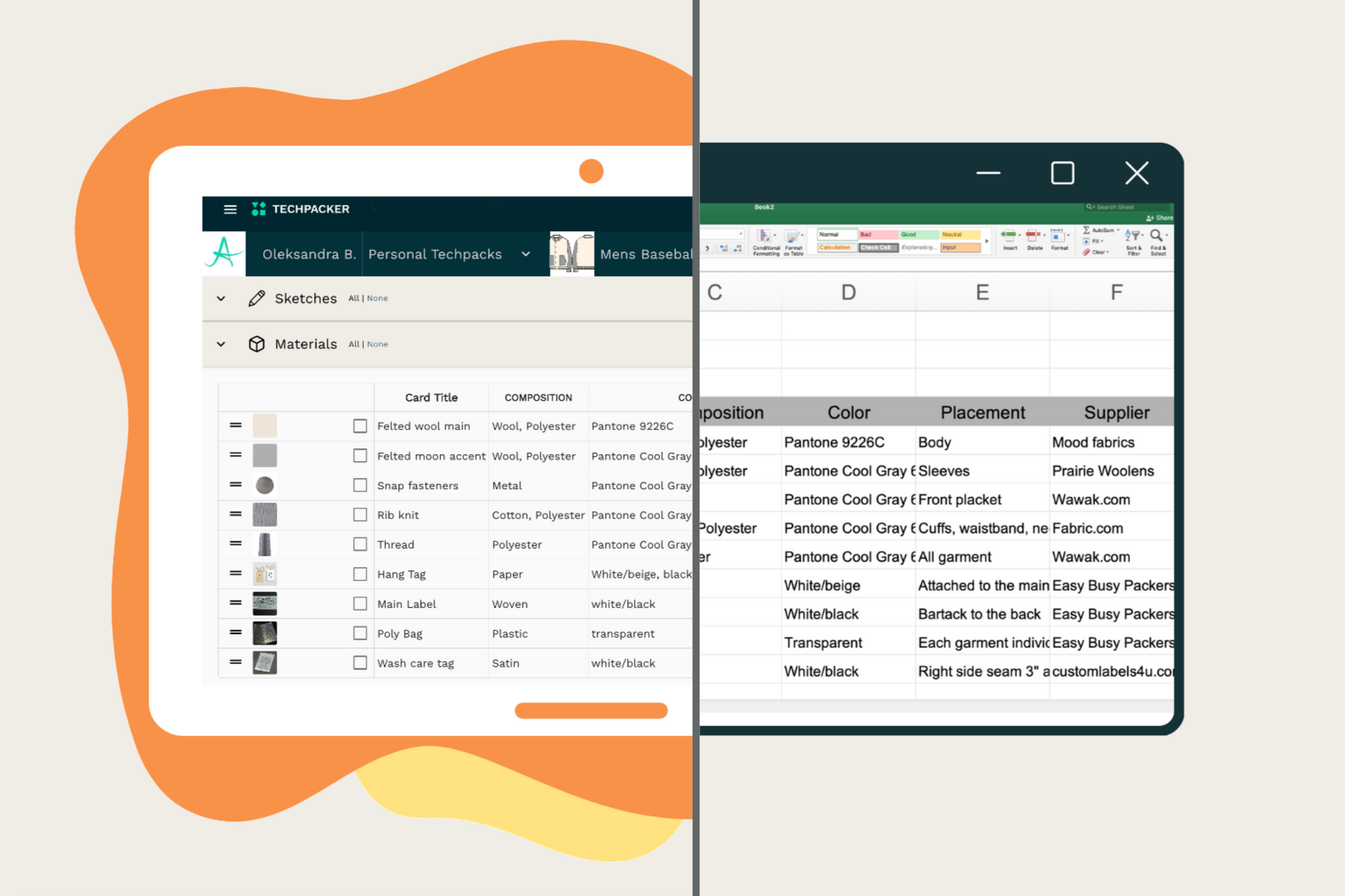Apply the Good cell style
The width and height of the screenshot is (1345, 896).
tap(919, 235)
